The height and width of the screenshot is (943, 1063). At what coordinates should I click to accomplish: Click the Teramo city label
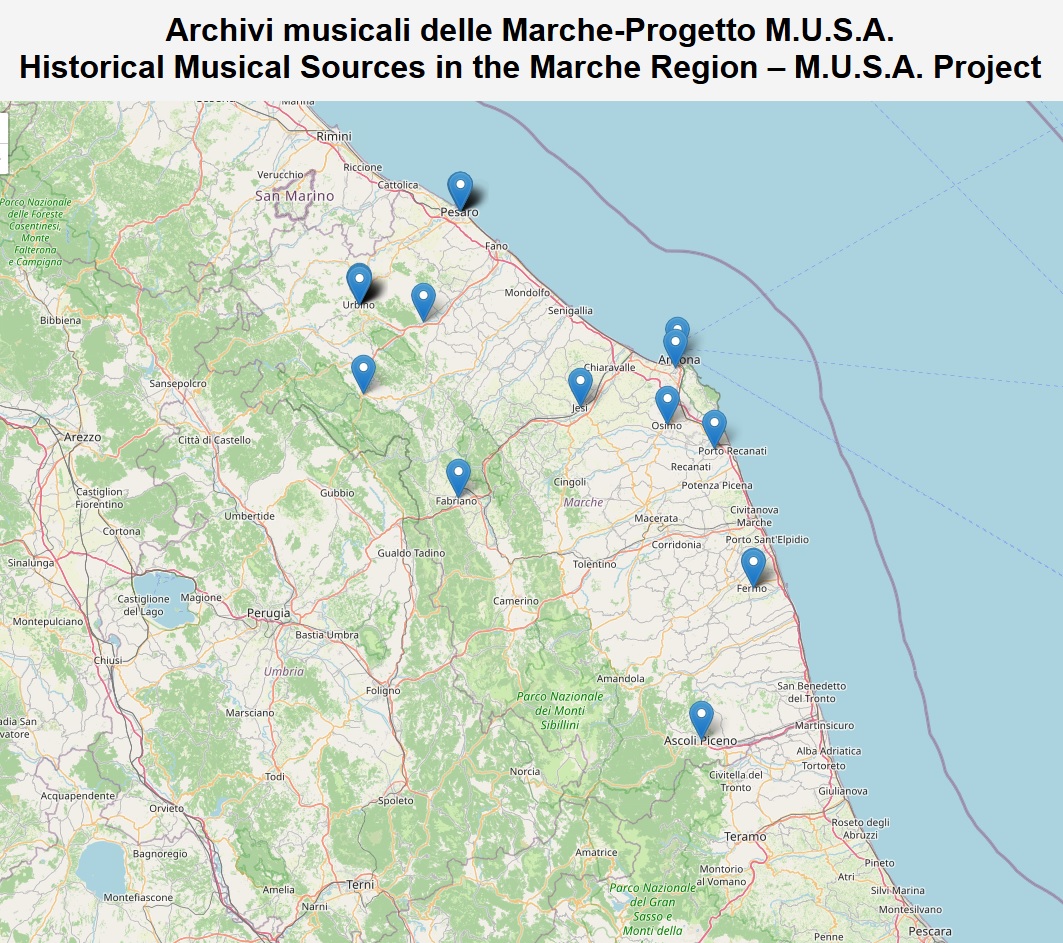click(x=745, y=837)
